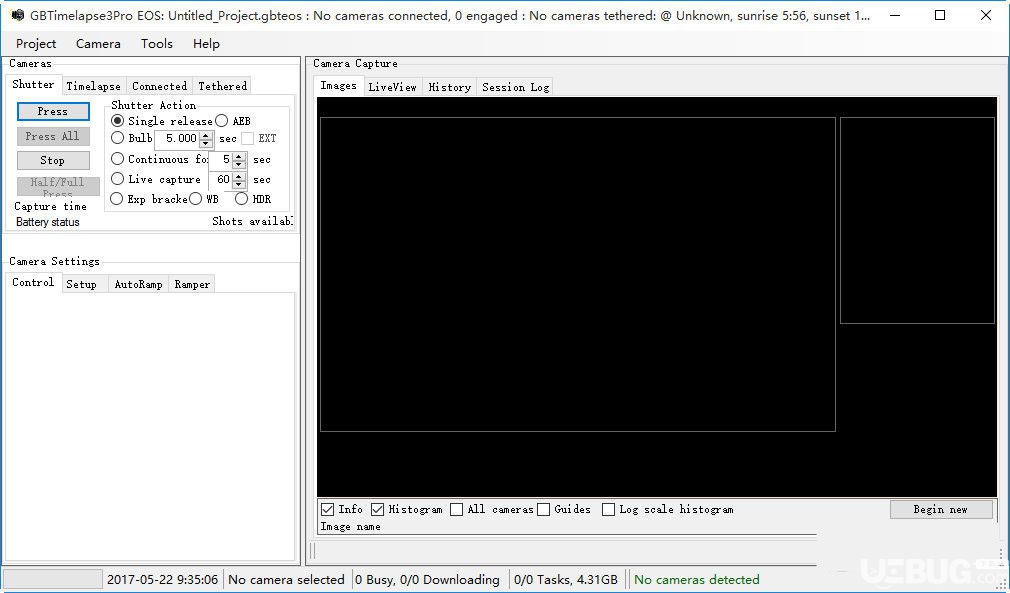Click 'No cameras detected' status text
Screen dimensions: 1010x593
point(697,579)
